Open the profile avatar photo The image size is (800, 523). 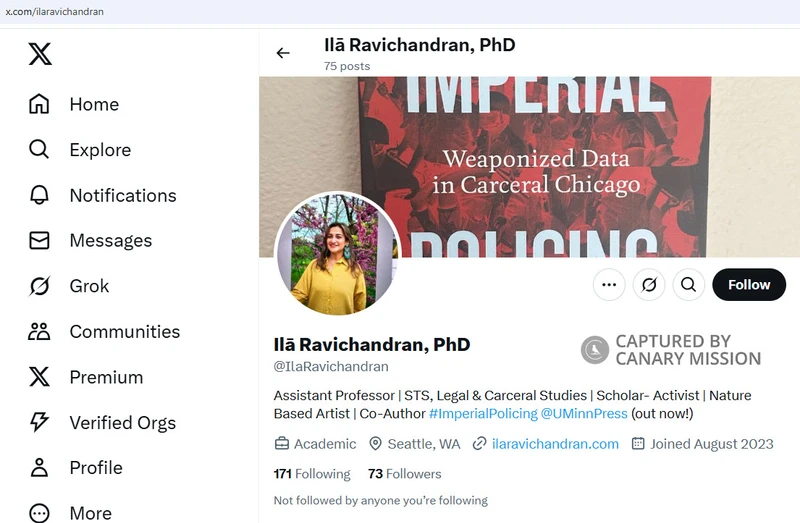337,254
